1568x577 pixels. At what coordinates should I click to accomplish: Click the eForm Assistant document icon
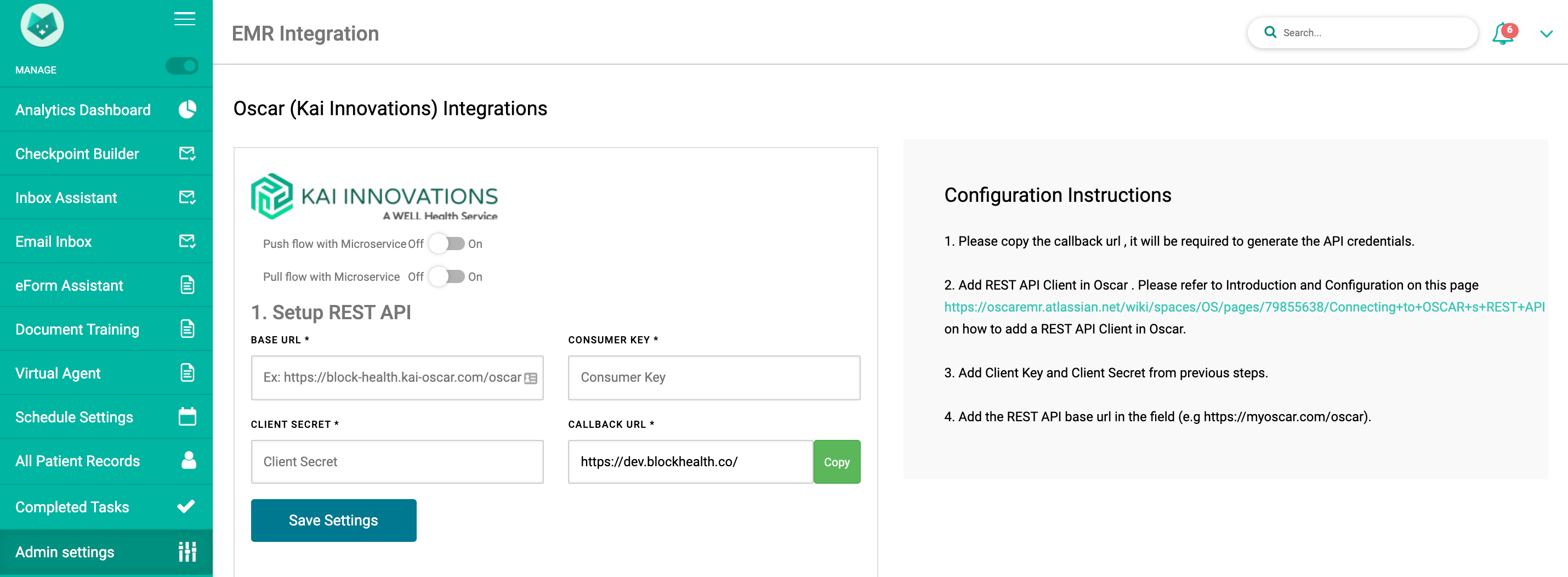188,285
